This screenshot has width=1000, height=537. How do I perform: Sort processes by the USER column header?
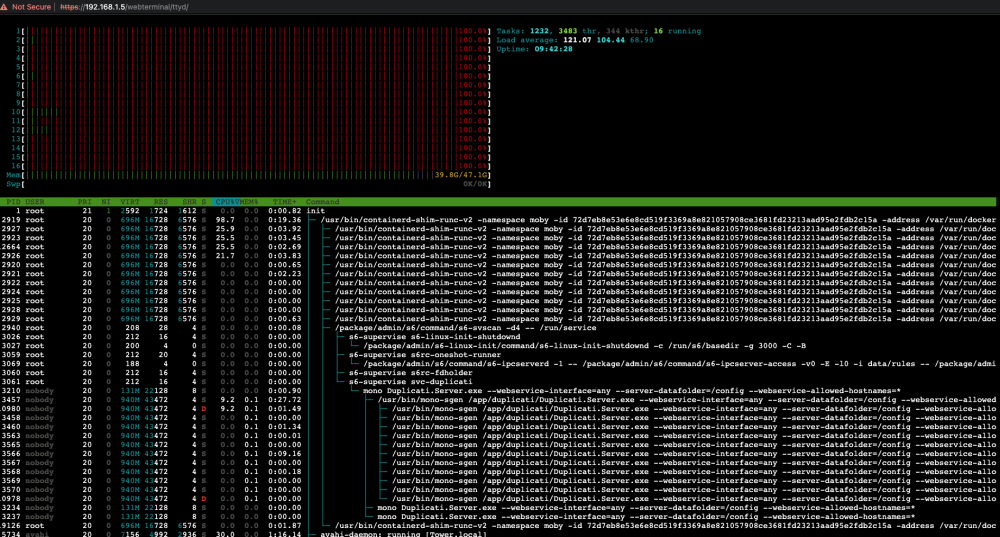click(x=35, y=202)
